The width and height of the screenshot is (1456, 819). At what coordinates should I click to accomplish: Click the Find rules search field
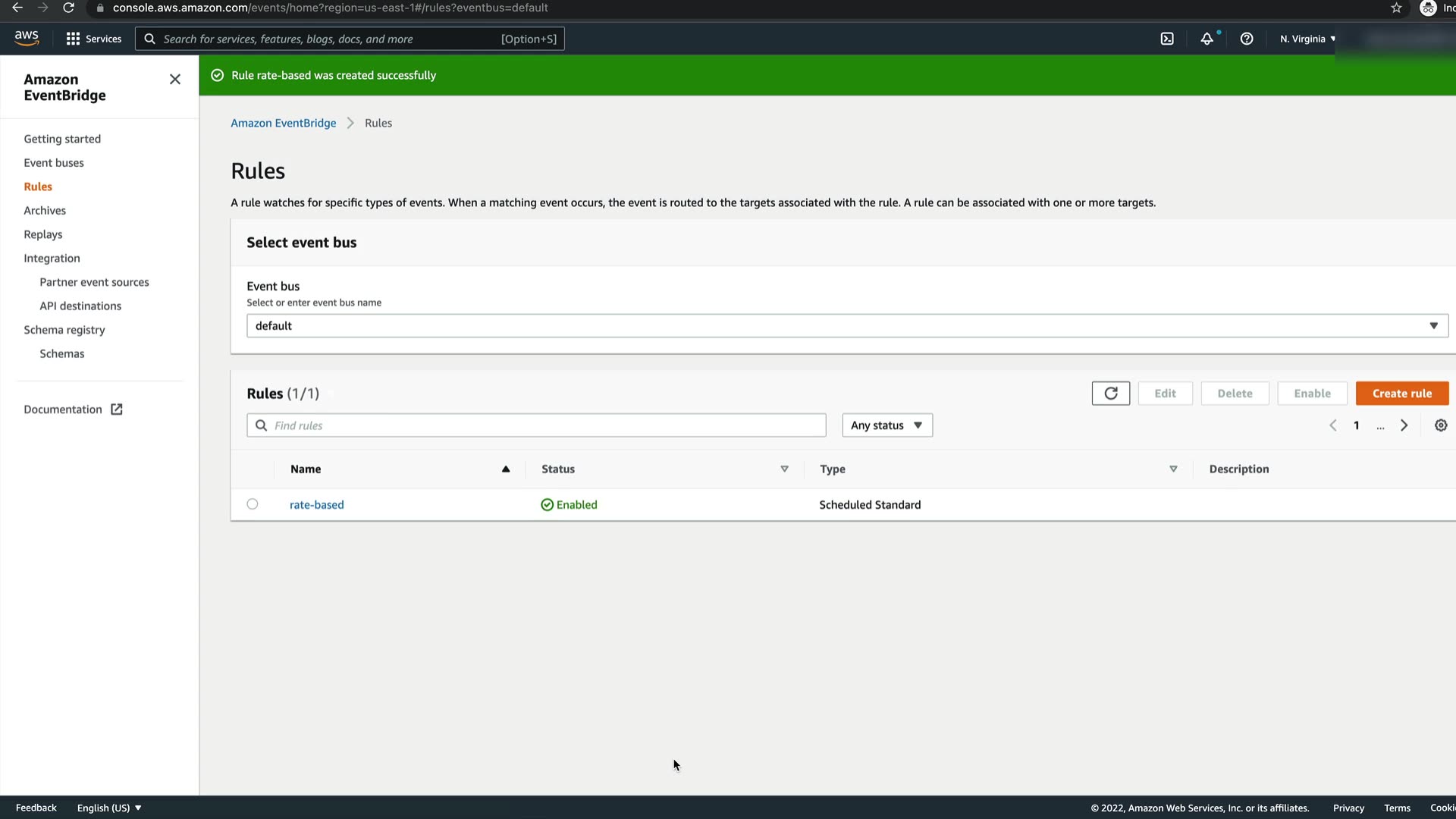(536, 425)
